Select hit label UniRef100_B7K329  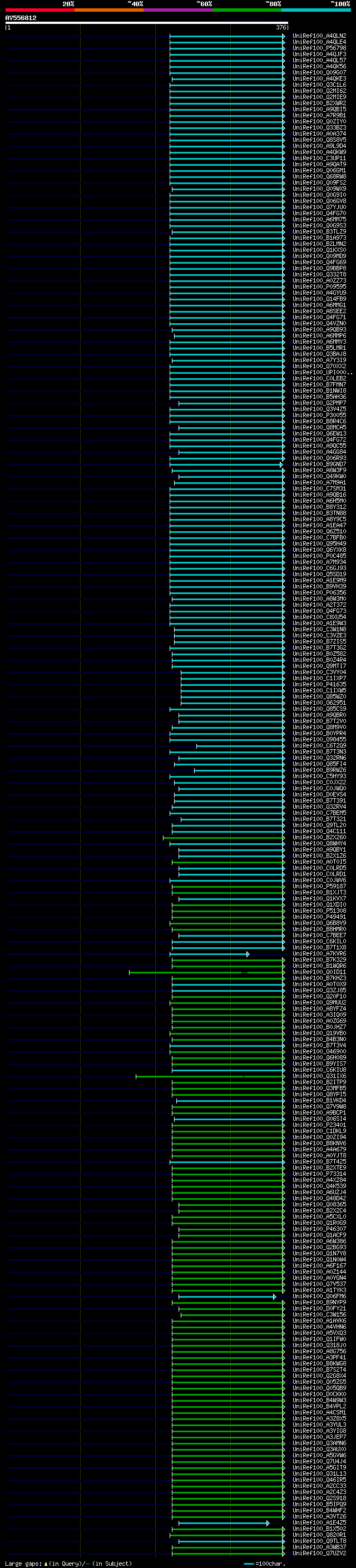[319, 960]
